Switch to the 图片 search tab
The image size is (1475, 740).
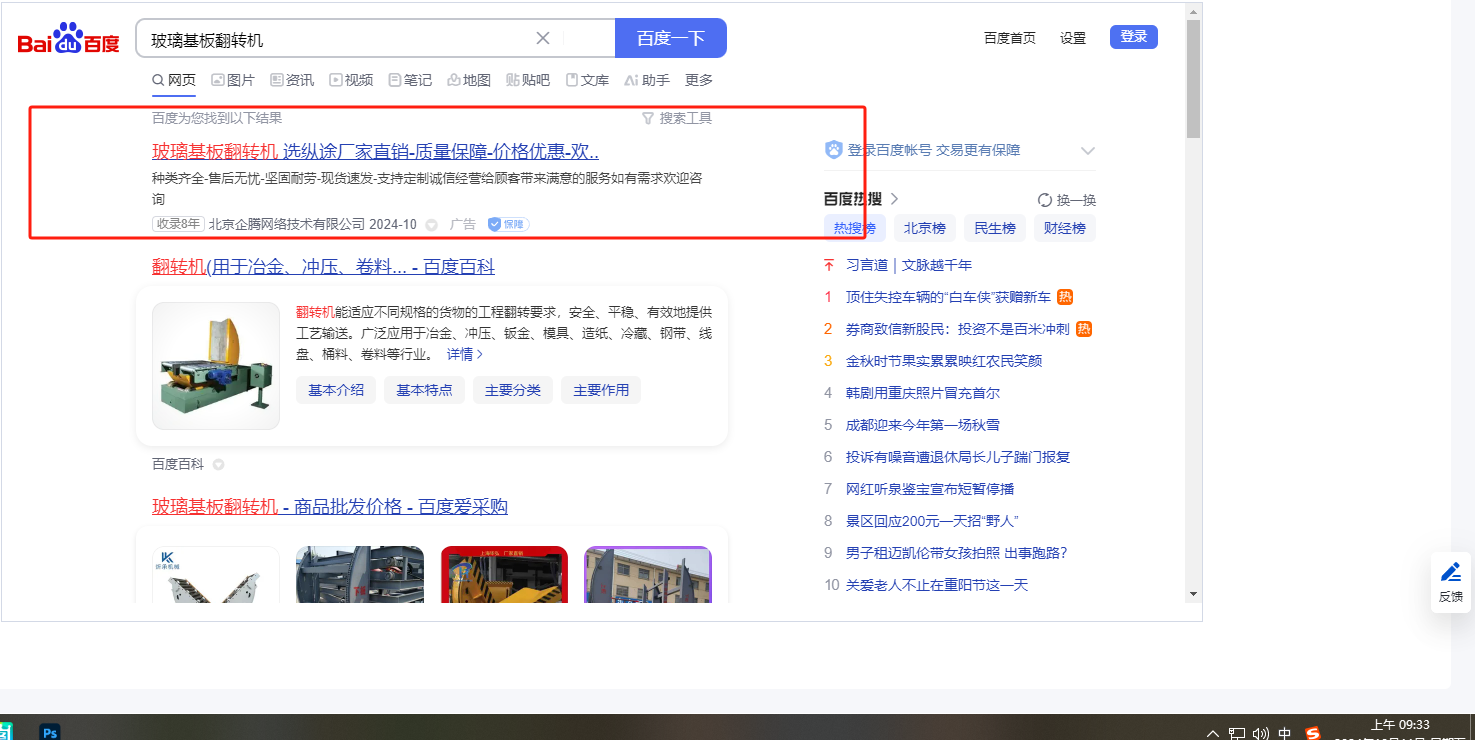(232, 80)
